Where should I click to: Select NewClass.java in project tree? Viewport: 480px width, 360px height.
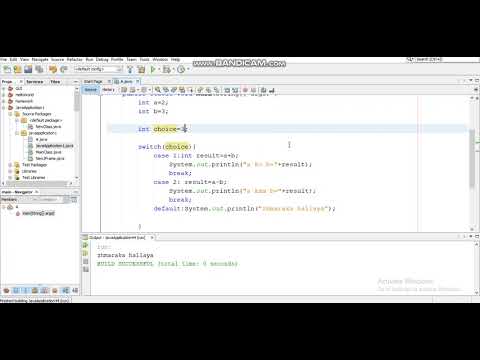(48, 127)
